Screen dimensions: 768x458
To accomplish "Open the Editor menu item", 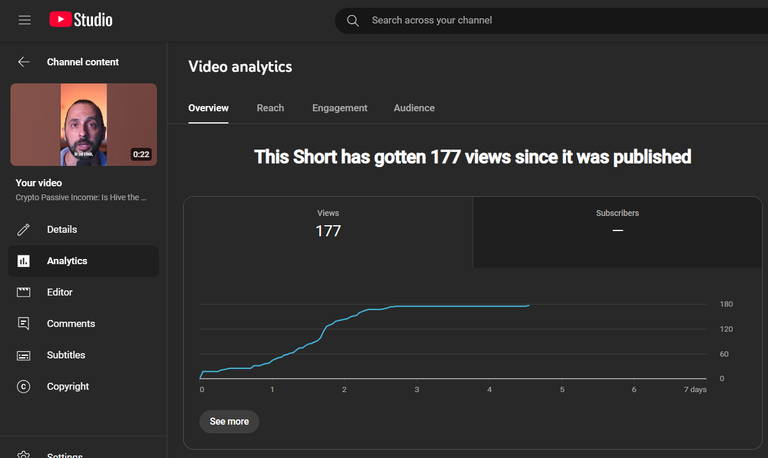I will coord(83,292).
